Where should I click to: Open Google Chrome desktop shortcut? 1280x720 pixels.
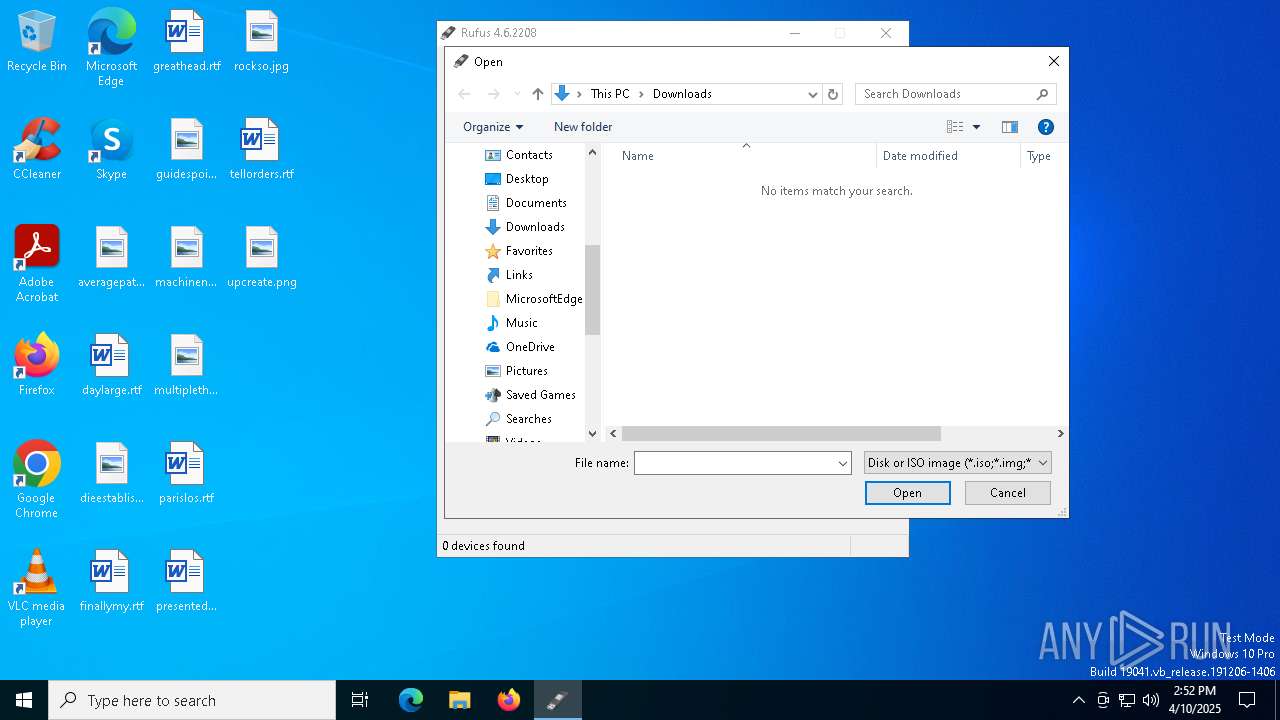click(36, 480)
